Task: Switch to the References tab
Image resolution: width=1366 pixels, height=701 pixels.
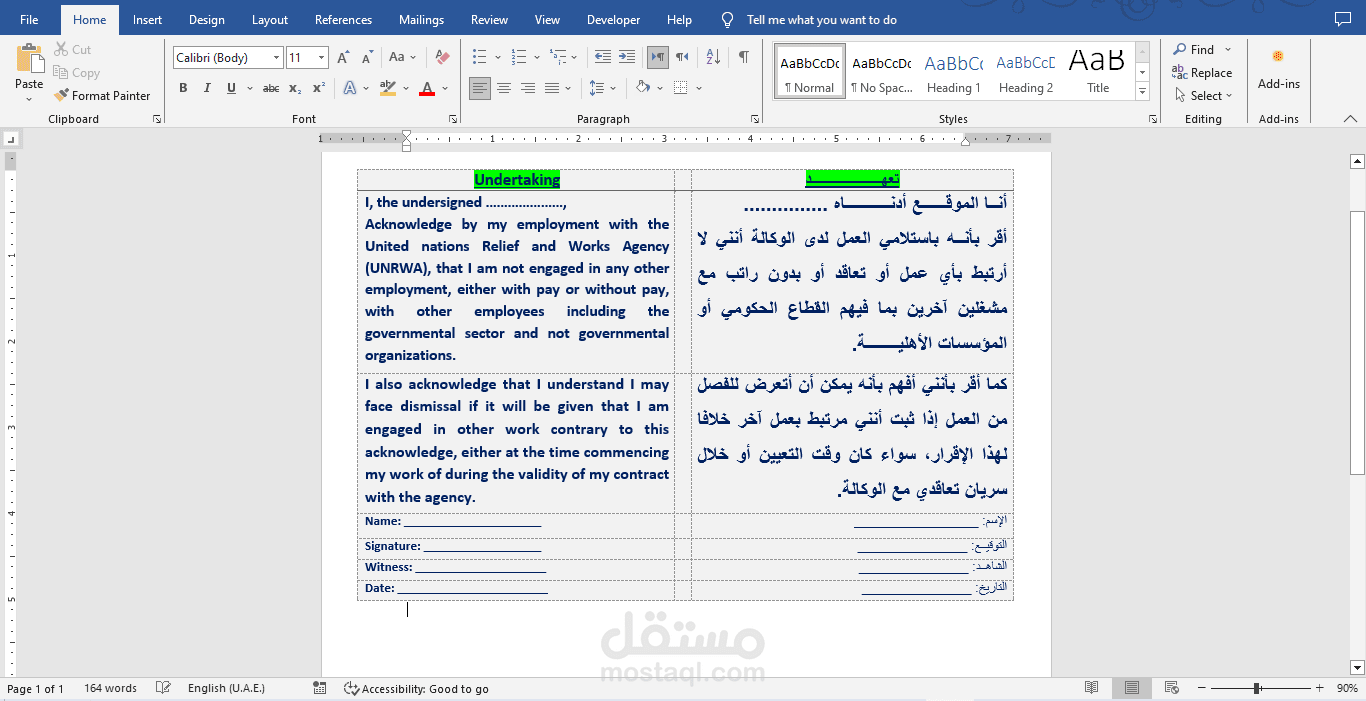Action: point(343,20)
